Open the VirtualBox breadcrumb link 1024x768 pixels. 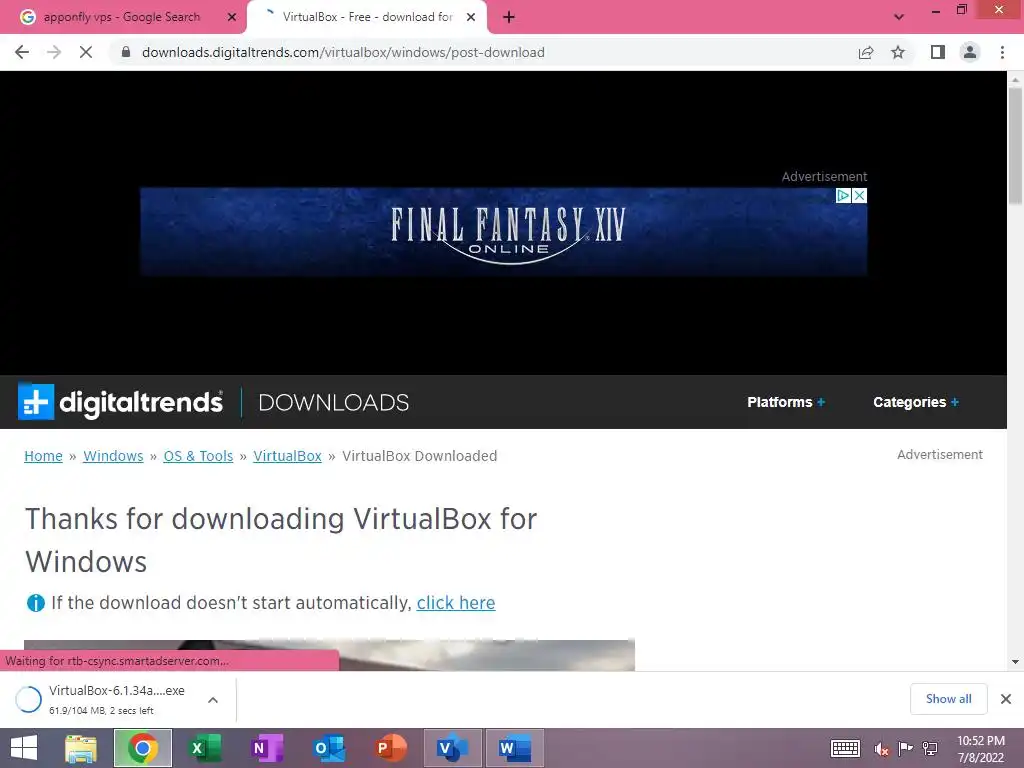(x=287, y=456)
